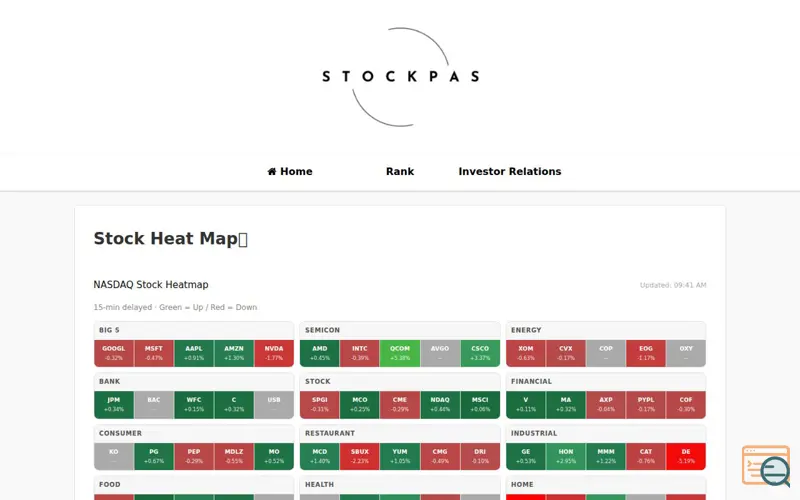Select the MSFT heatmap tile
Image resolution: width=800 pixels, height=500 pixels.
click(x=154, y=353)
